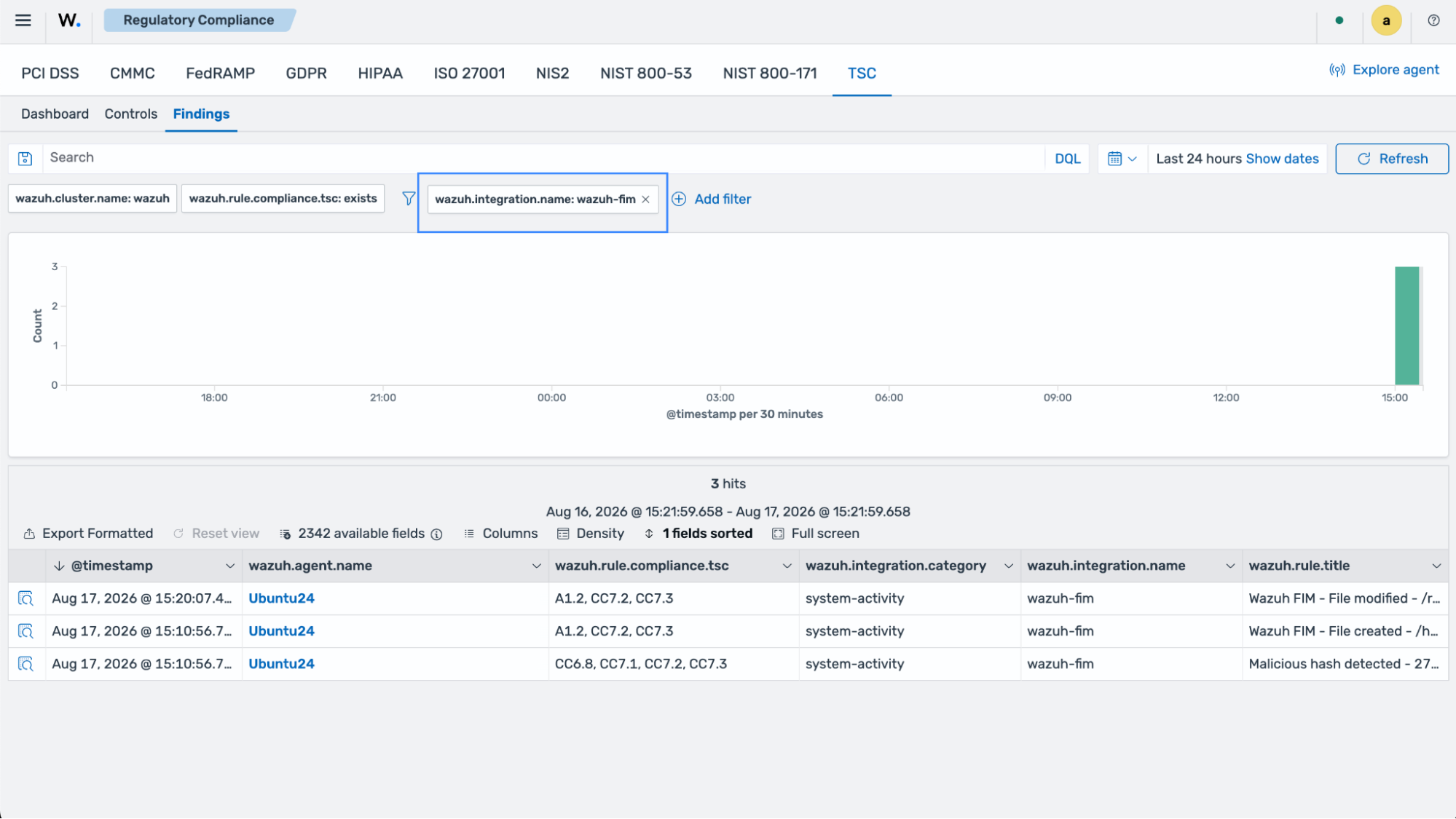Open the 1 fields sorted menu
Image resolution: width=1456 pixels, height=819 pixels.
pyautogui.click(x=699, y=534)
